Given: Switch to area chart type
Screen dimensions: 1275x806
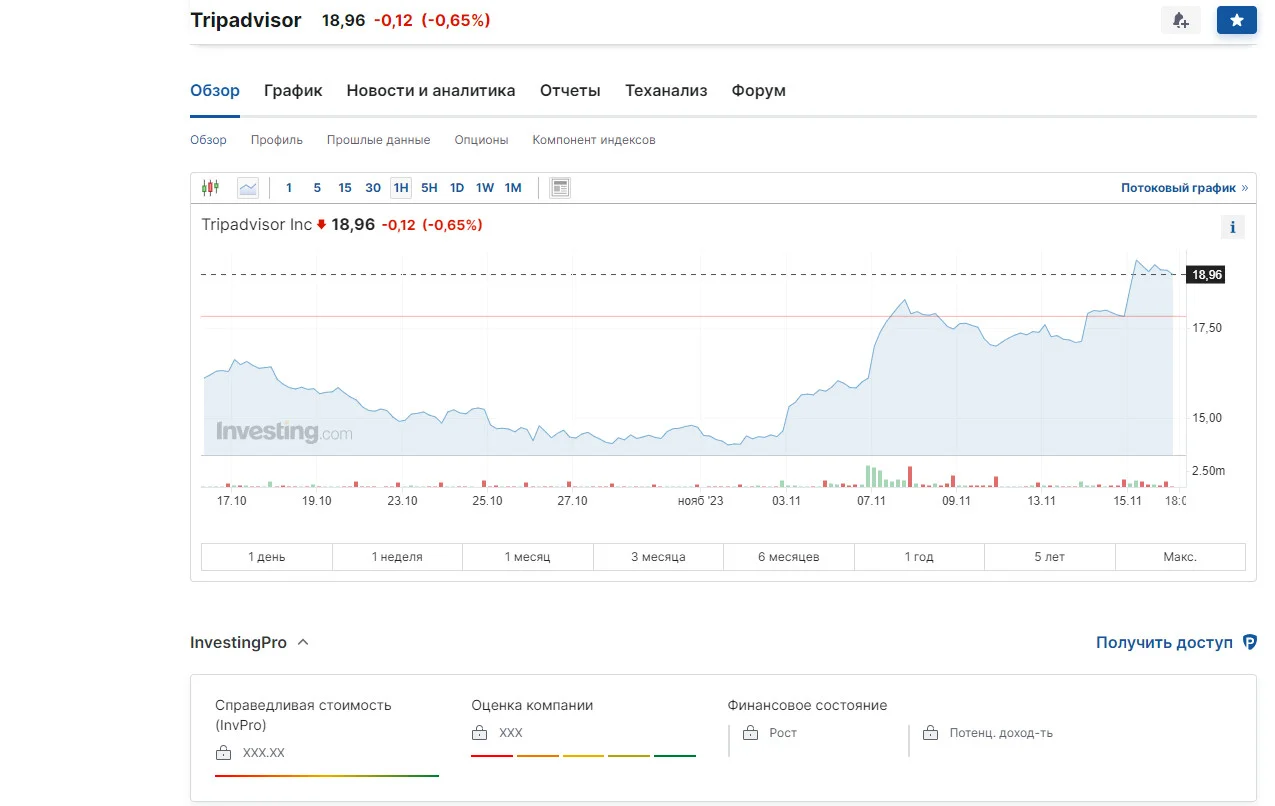Looking at the screenshot, I should 248,187.
